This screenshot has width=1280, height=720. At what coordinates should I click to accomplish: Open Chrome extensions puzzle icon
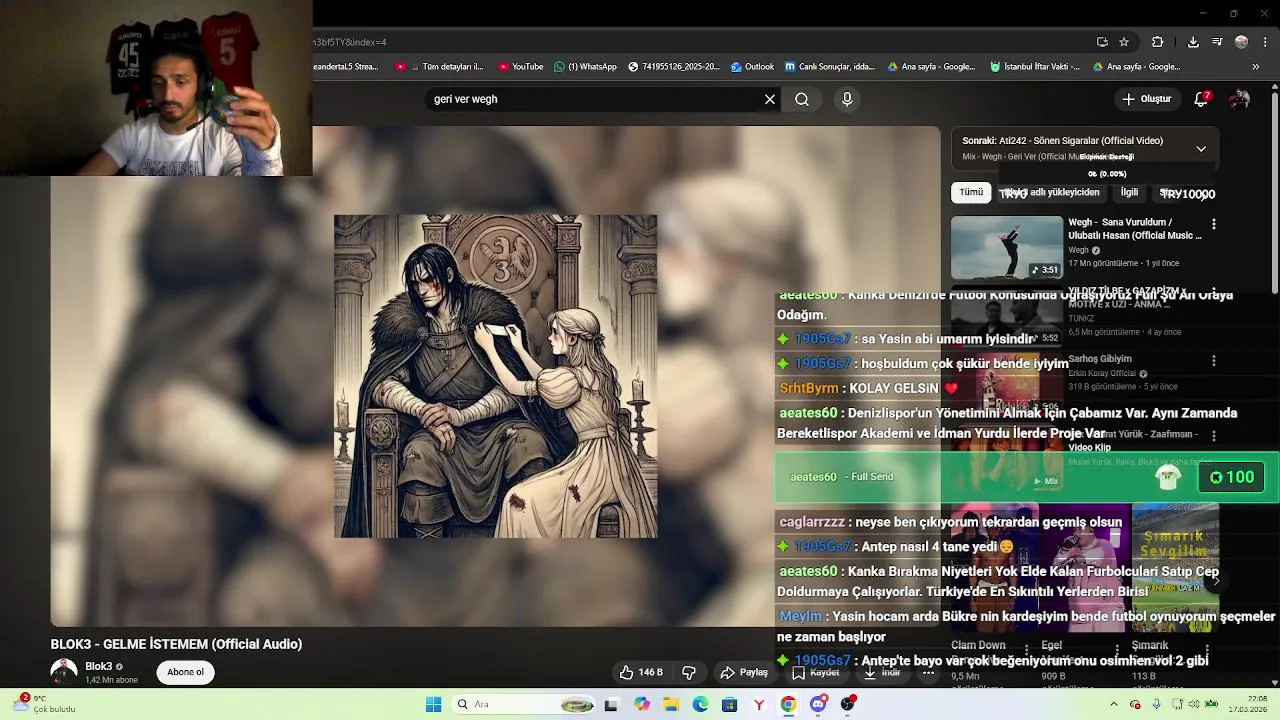point(1158,42)
